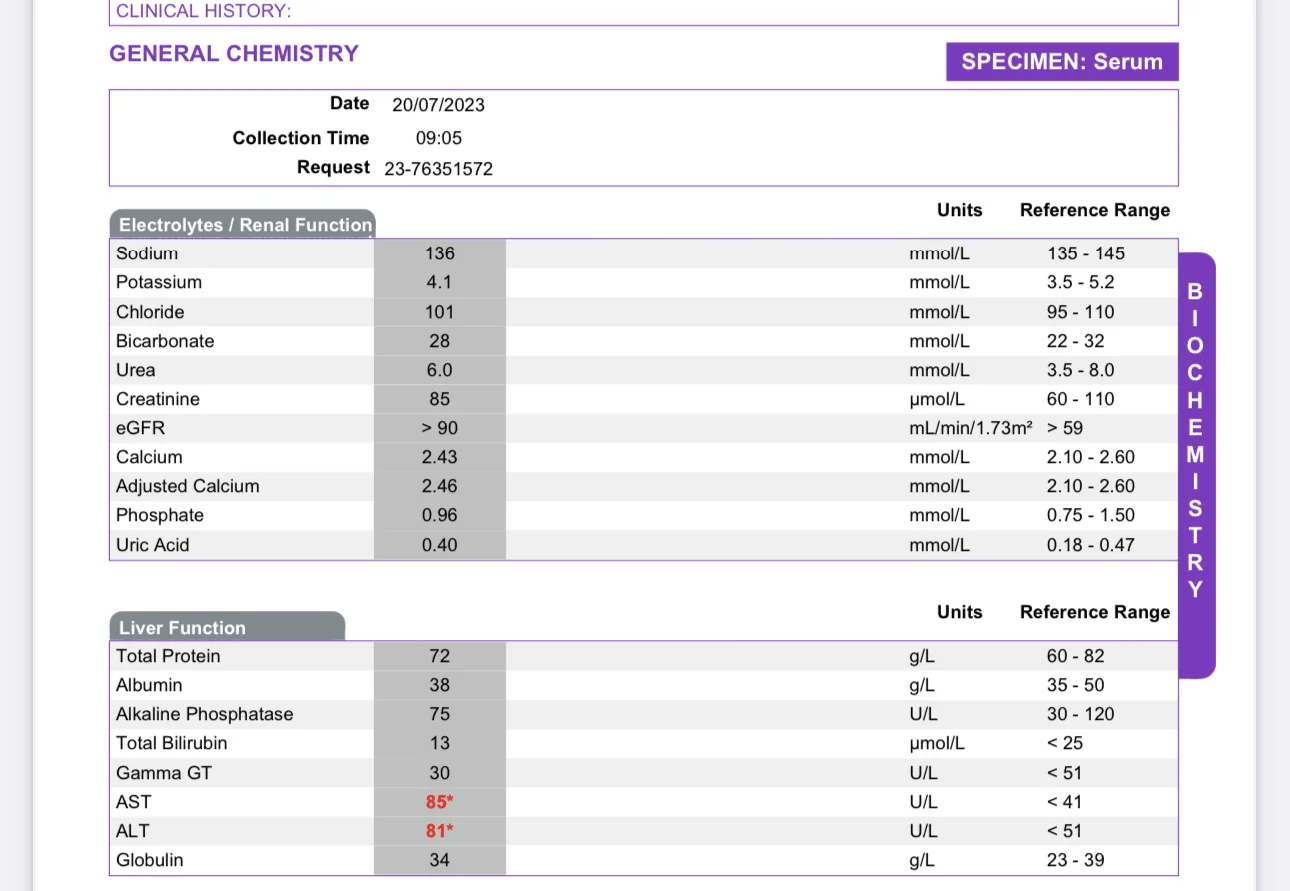This screenshot has width=1290, height=891.
Task: Click the eGFR result value > 90
Action: [x=440, y=428]
